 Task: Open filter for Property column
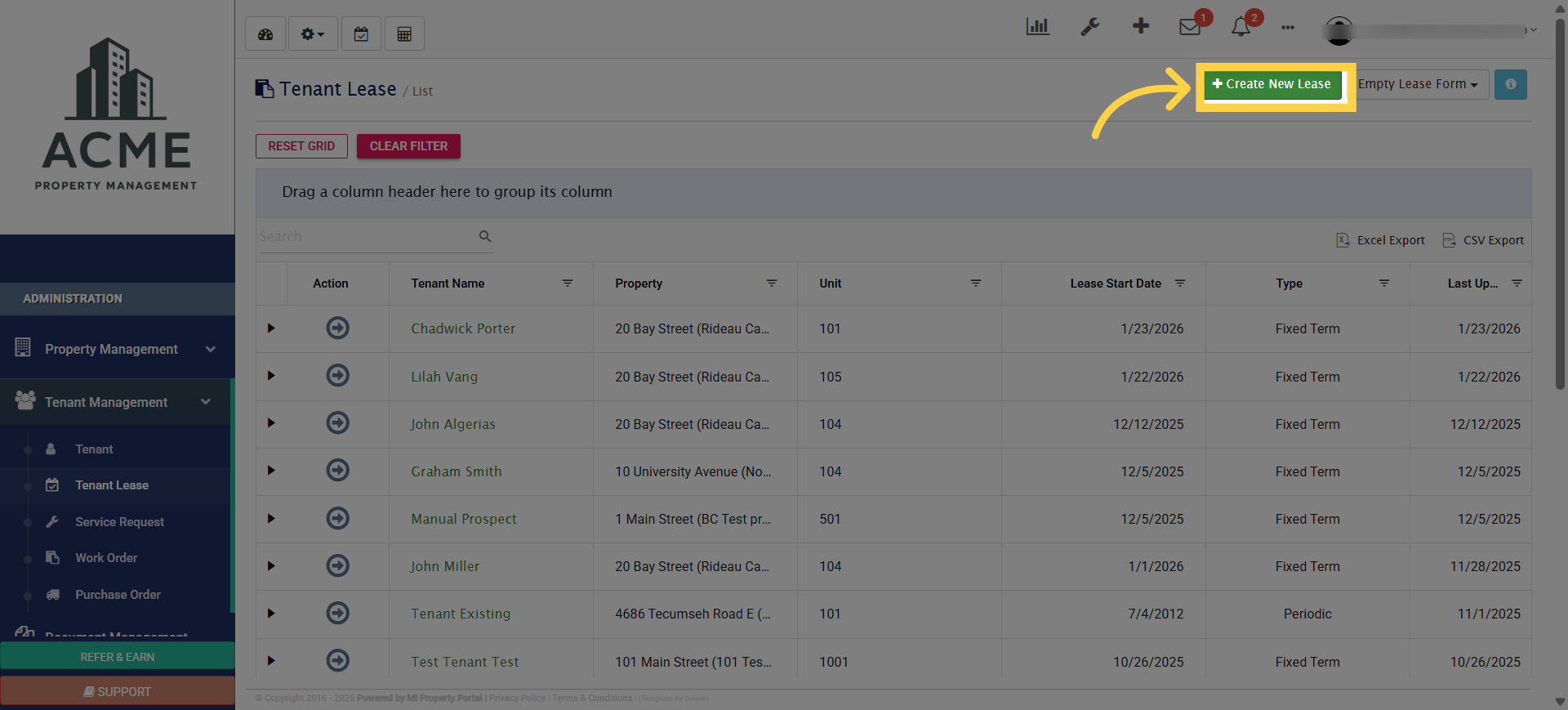tap(772, 284)
